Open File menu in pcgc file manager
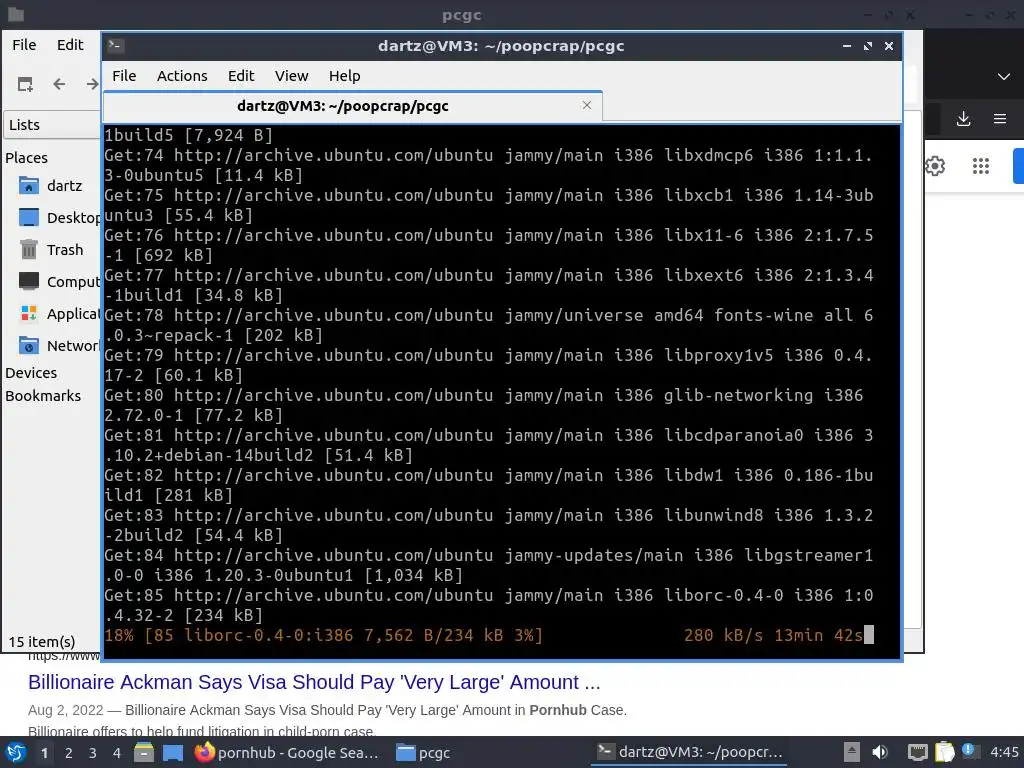The image size is (1024, 768). [x=24, y=44]
